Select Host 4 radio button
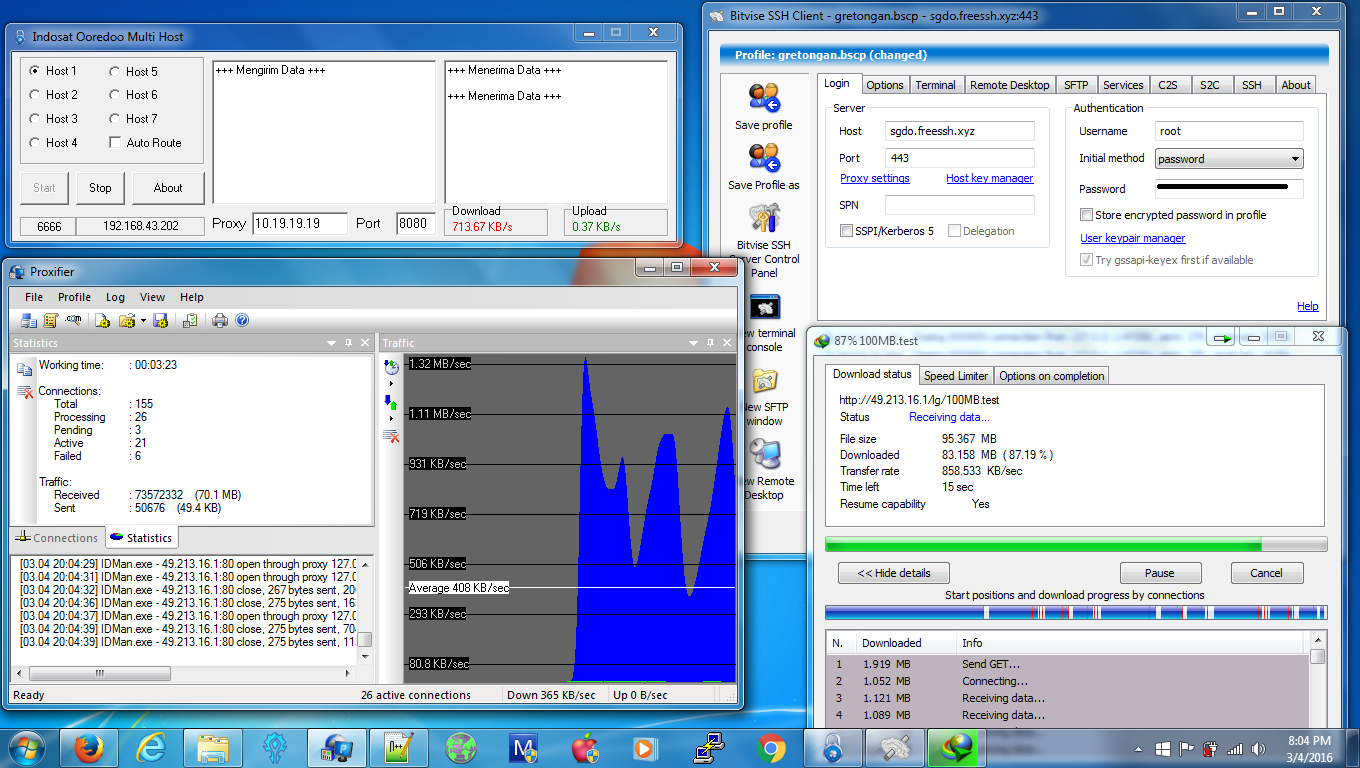The image size is (1360, 768). click(x=35, y=143)
